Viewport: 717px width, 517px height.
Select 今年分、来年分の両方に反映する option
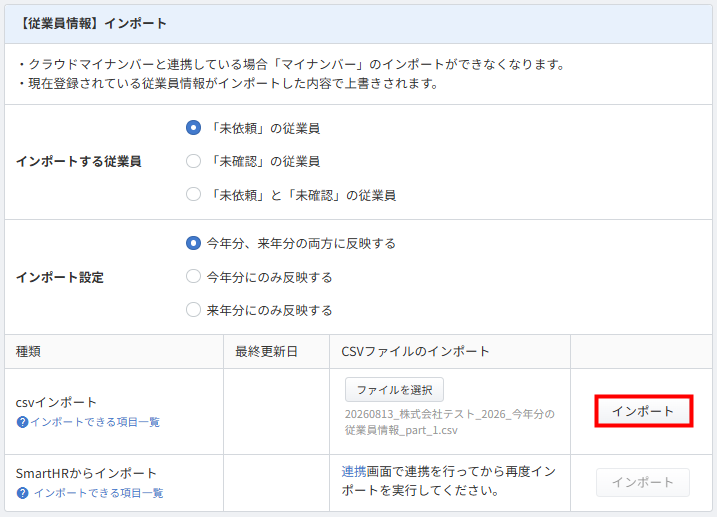pos(193,243)
